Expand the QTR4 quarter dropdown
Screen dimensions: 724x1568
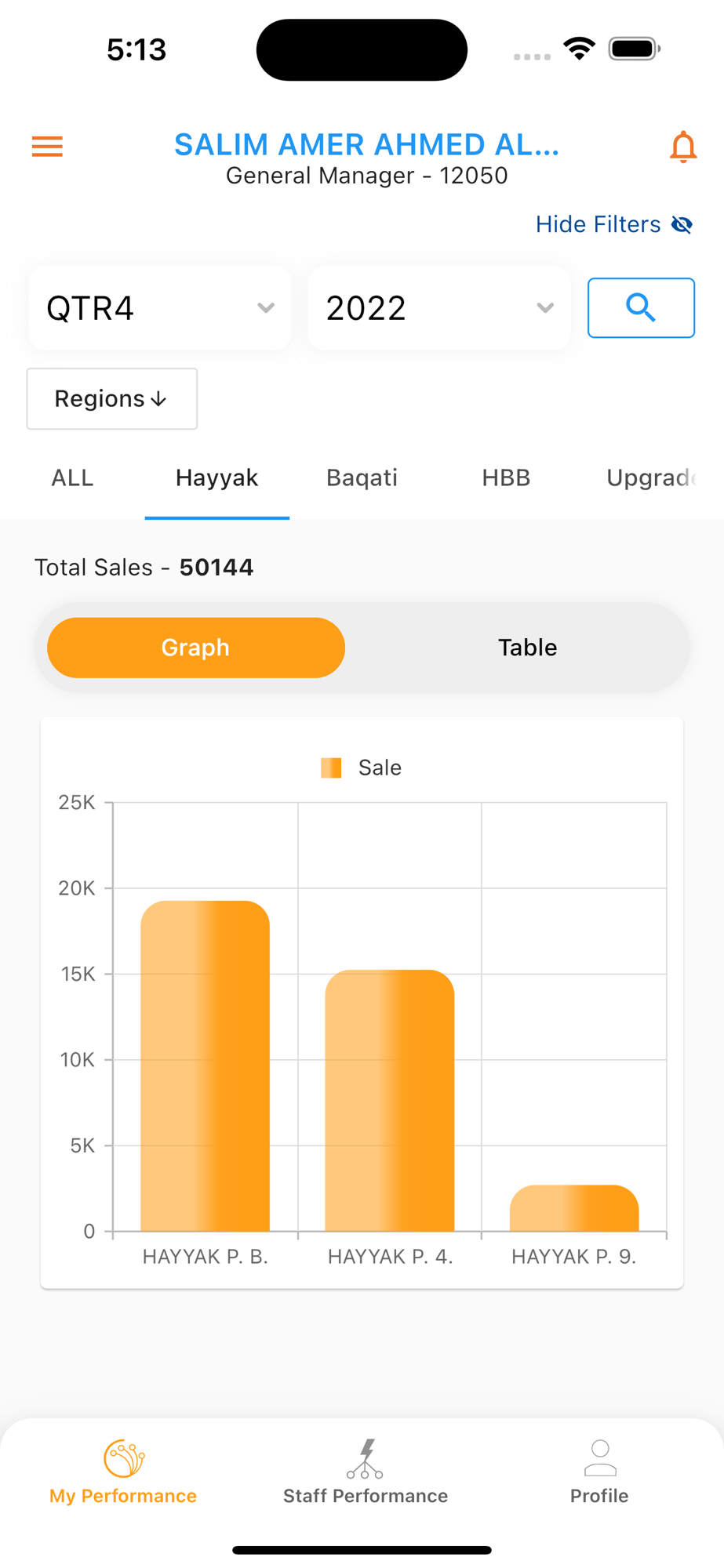coord(160,308)
